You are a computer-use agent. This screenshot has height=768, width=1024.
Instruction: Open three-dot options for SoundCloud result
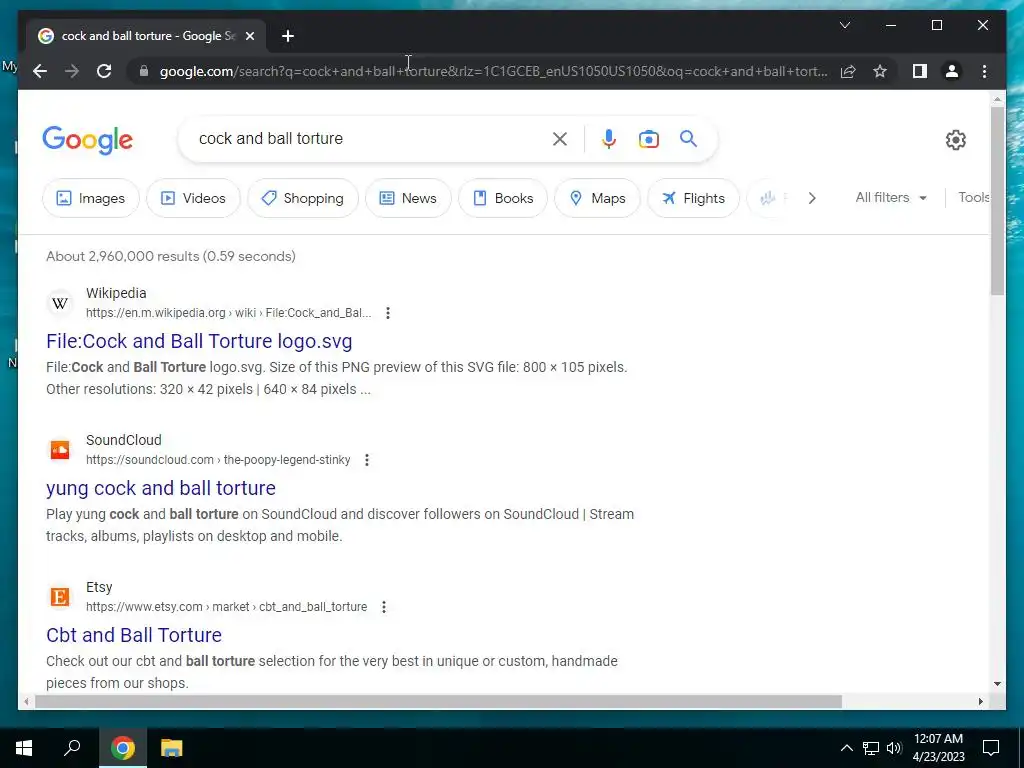tap(367, 460)
